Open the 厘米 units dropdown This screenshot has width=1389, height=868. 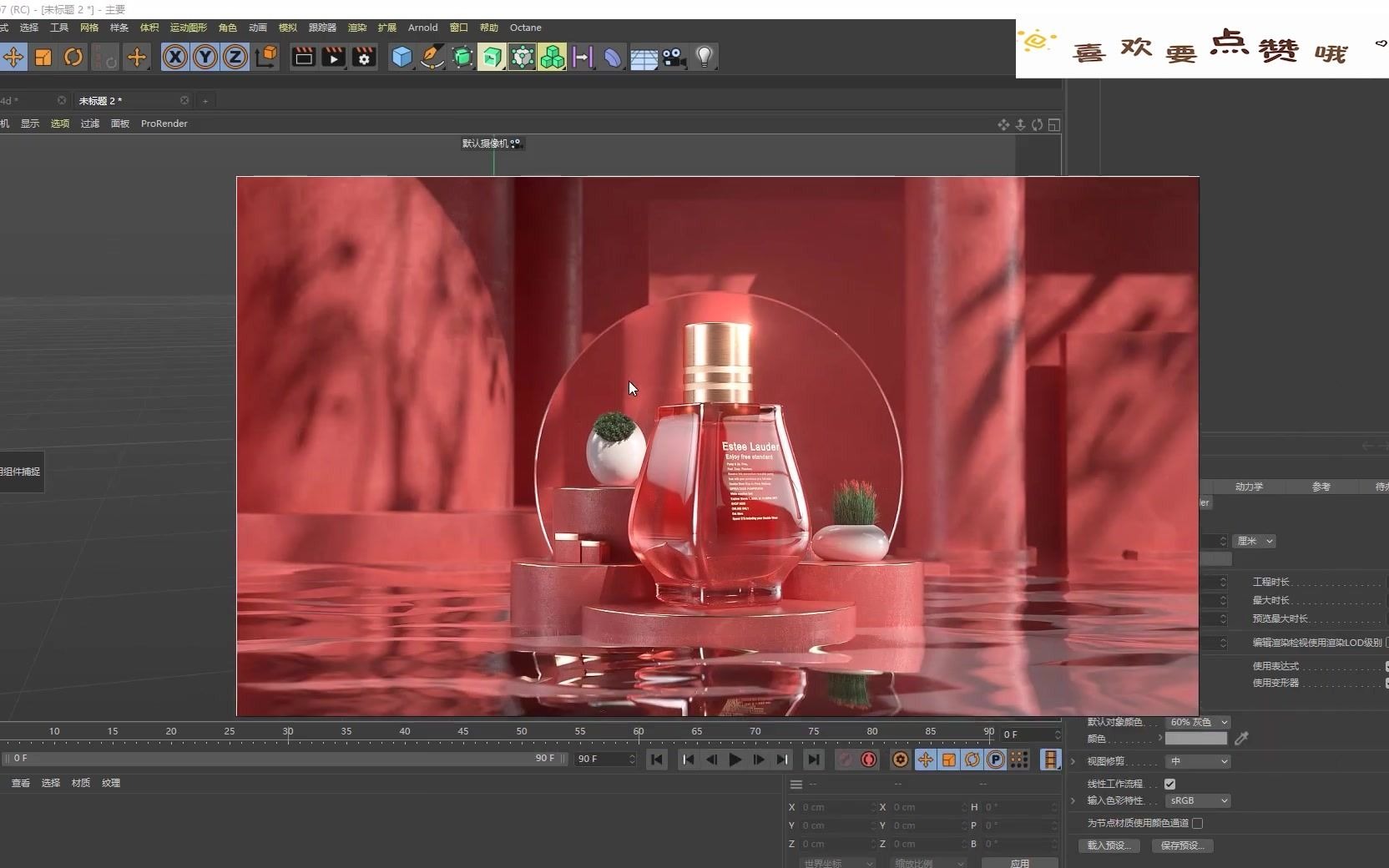click(x=1255, y=541)
